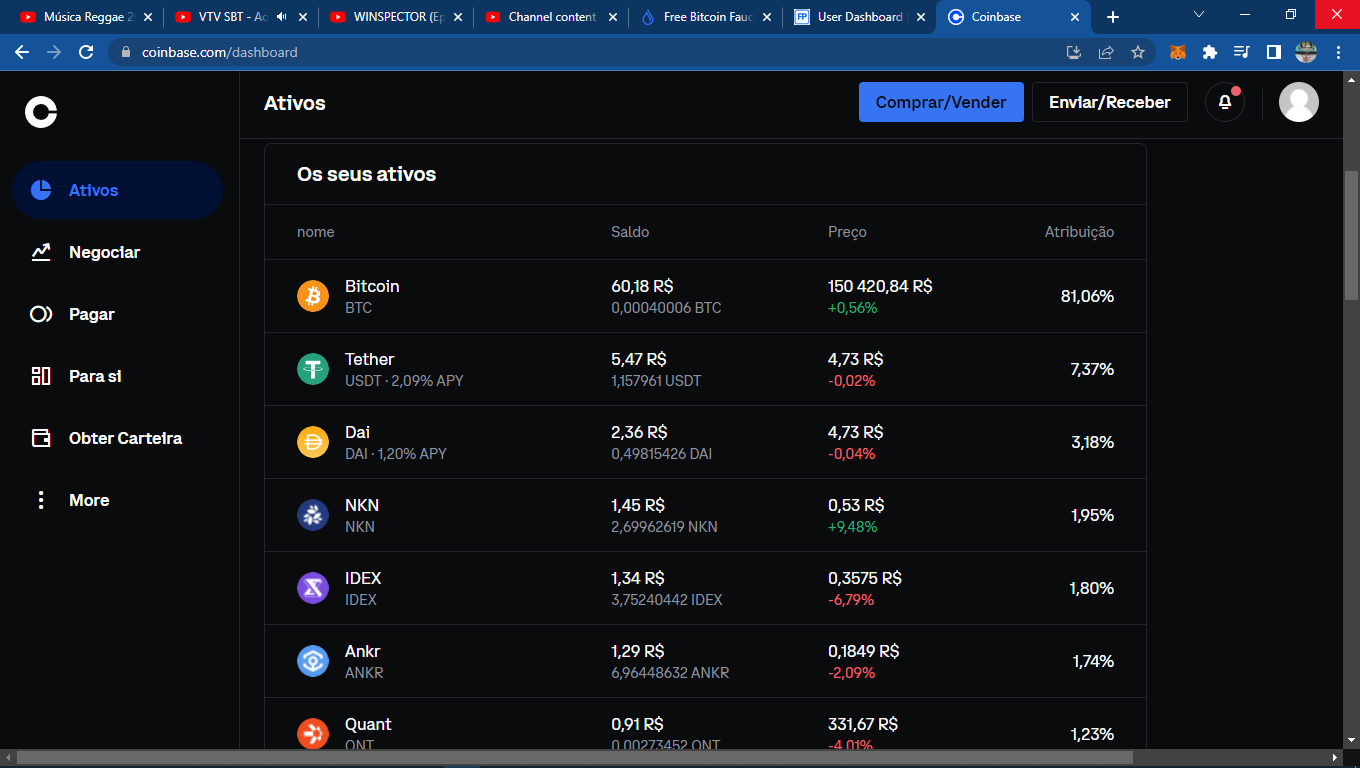
Task: Click the 'Os seus ativos' heading
Action: coord(366,174)
